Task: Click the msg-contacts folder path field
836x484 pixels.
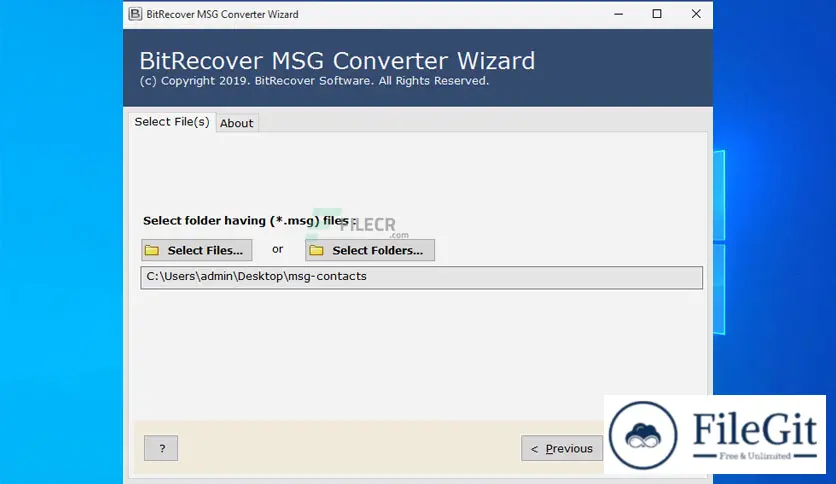Action: click(x=421, y=277)
